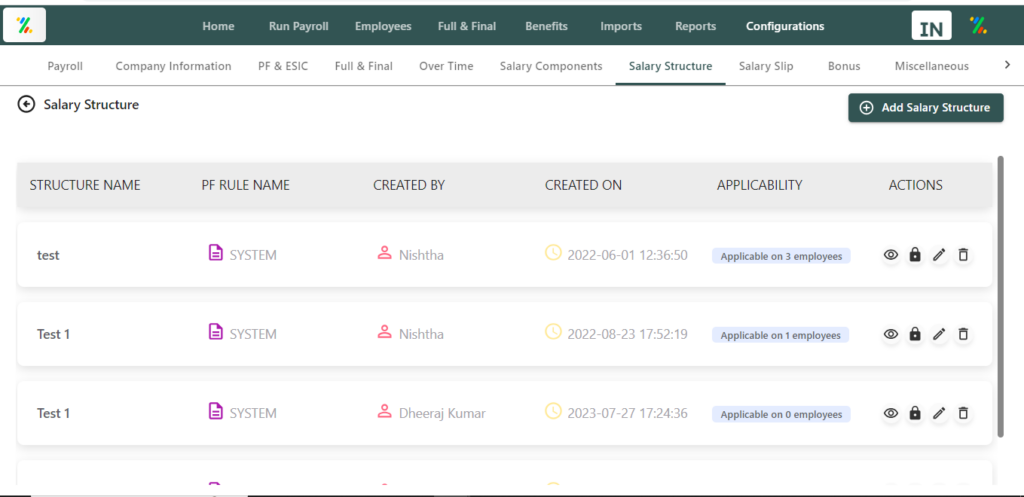
Task: Edit the Dheeraj Kumar 'Test 1' structure
Action: [x=939, y=413]
